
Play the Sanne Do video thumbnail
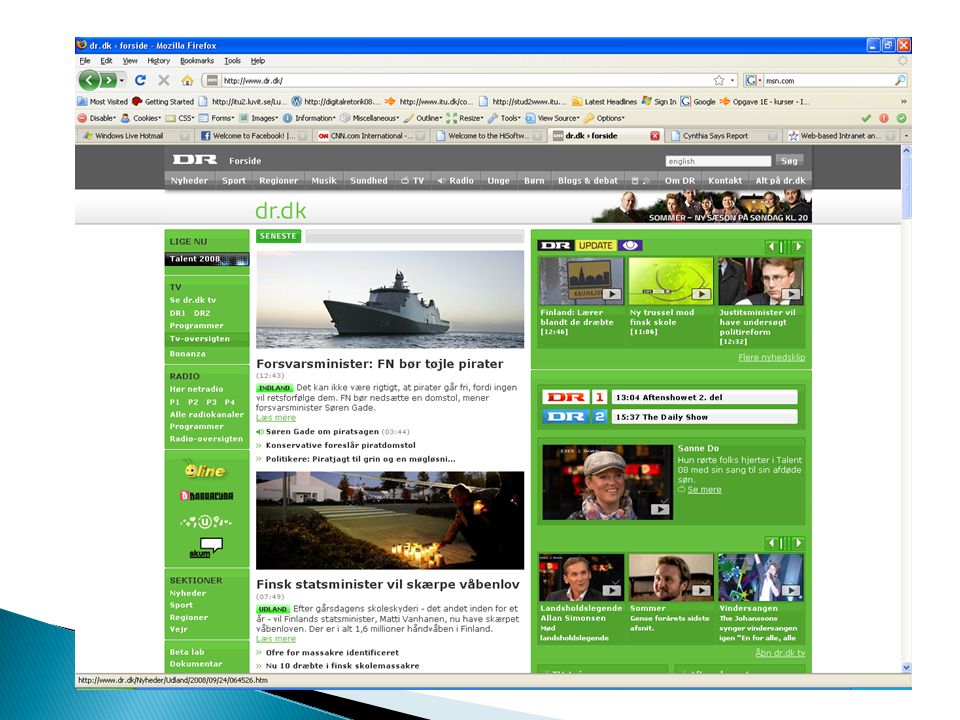(x=607, y=482)
